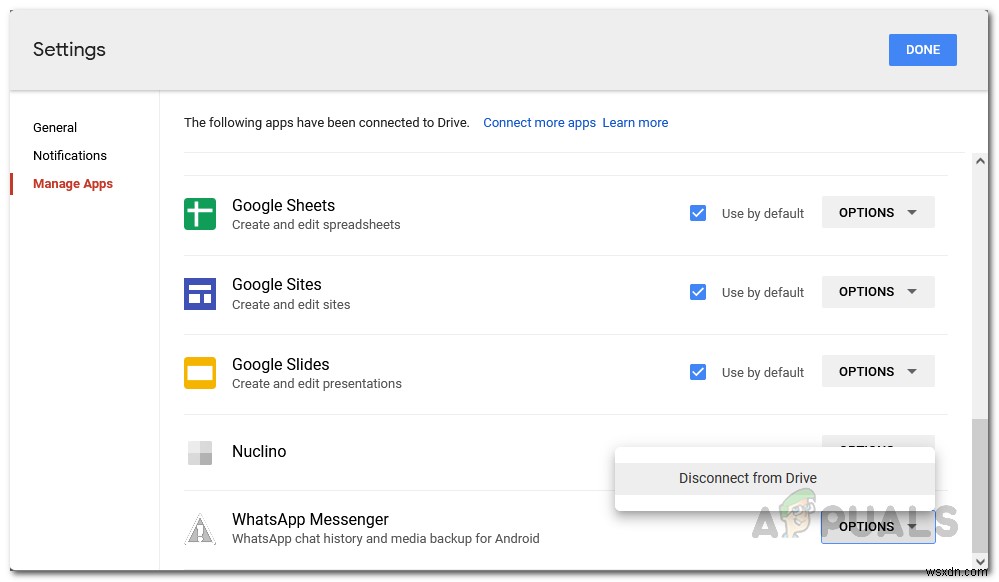Expand OPTIONS menu for Google Sites
This screenshot has width=999, height=582.
[x=877, y=292]
